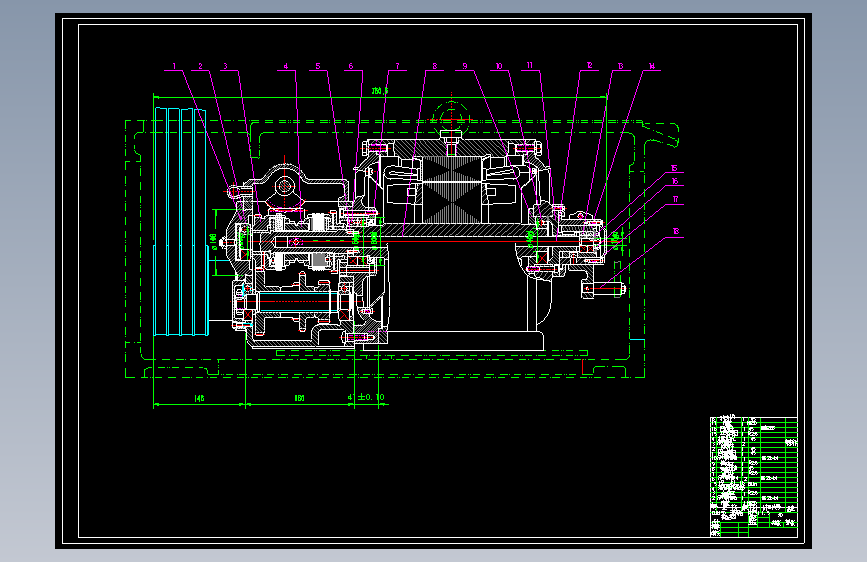Click the magenta callout number 6
This screenshot has height=562, width=867.
(x=351, y=66)
